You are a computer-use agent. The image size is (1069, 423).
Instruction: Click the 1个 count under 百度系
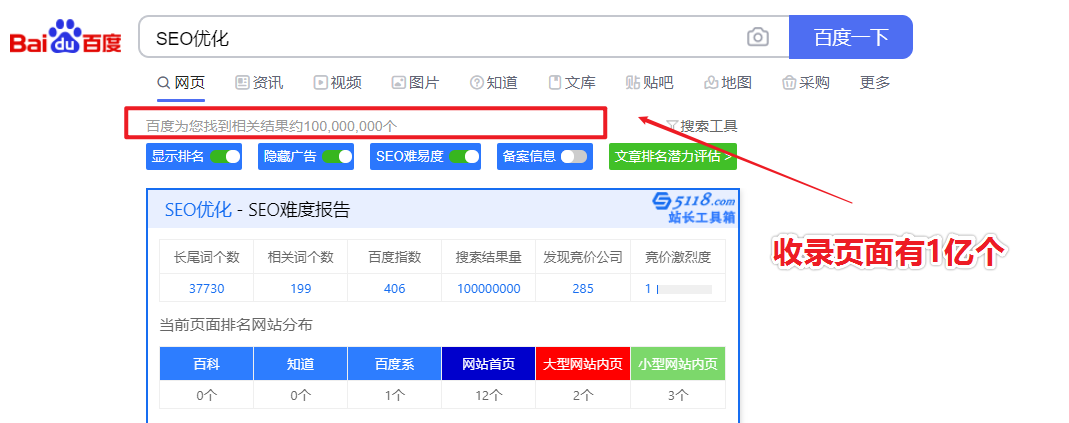click(395, 394)
